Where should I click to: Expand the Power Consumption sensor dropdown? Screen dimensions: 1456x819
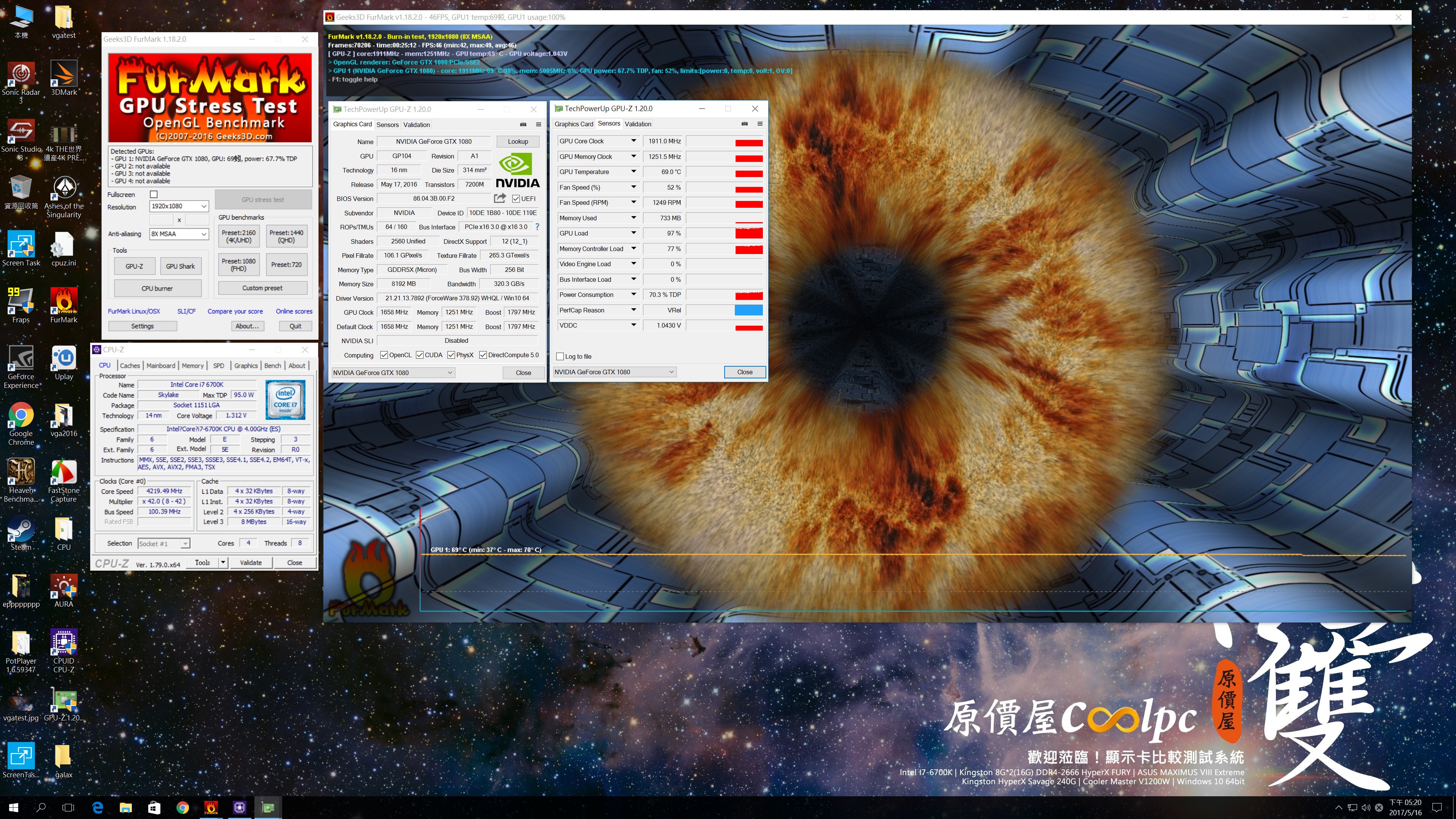(x=633, y=295)
